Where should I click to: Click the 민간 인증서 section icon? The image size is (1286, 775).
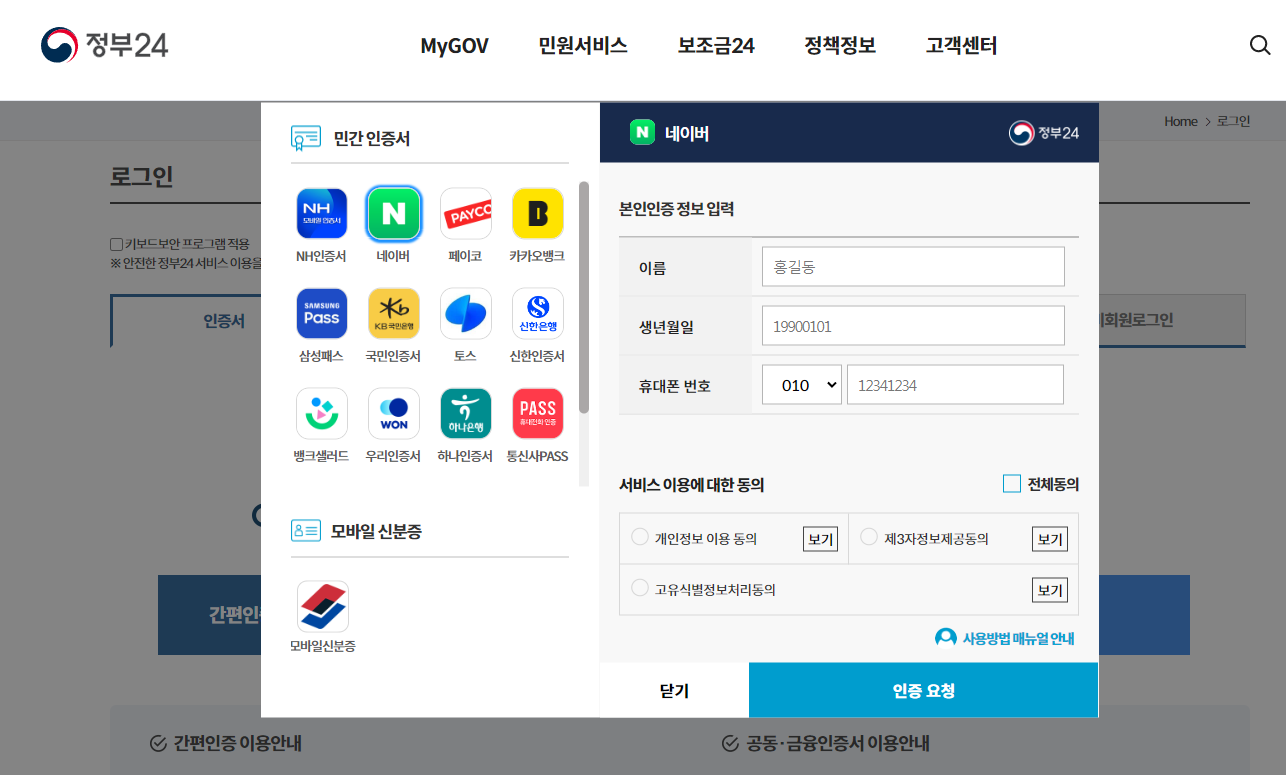tap(306, 138)
